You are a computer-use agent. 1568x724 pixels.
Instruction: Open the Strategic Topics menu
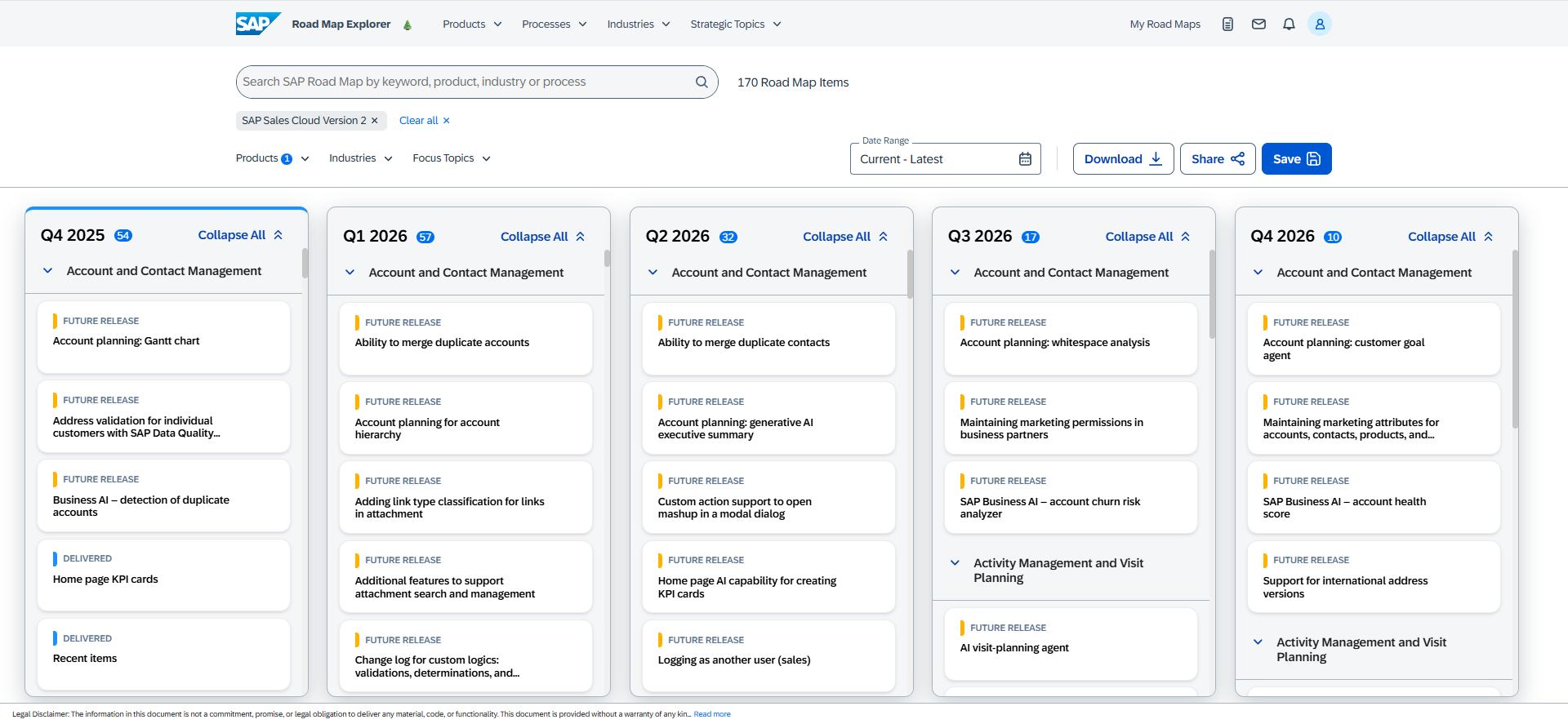[x=735, y=24]
